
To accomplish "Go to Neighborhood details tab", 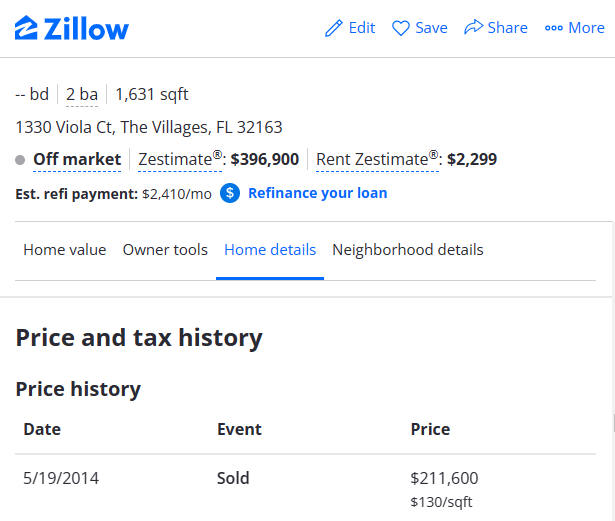I will [408, 250].
